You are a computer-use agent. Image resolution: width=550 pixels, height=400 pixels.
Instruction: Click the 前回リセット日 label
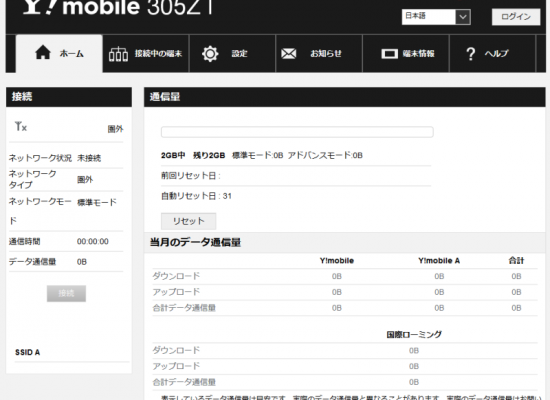pos(190,175)
